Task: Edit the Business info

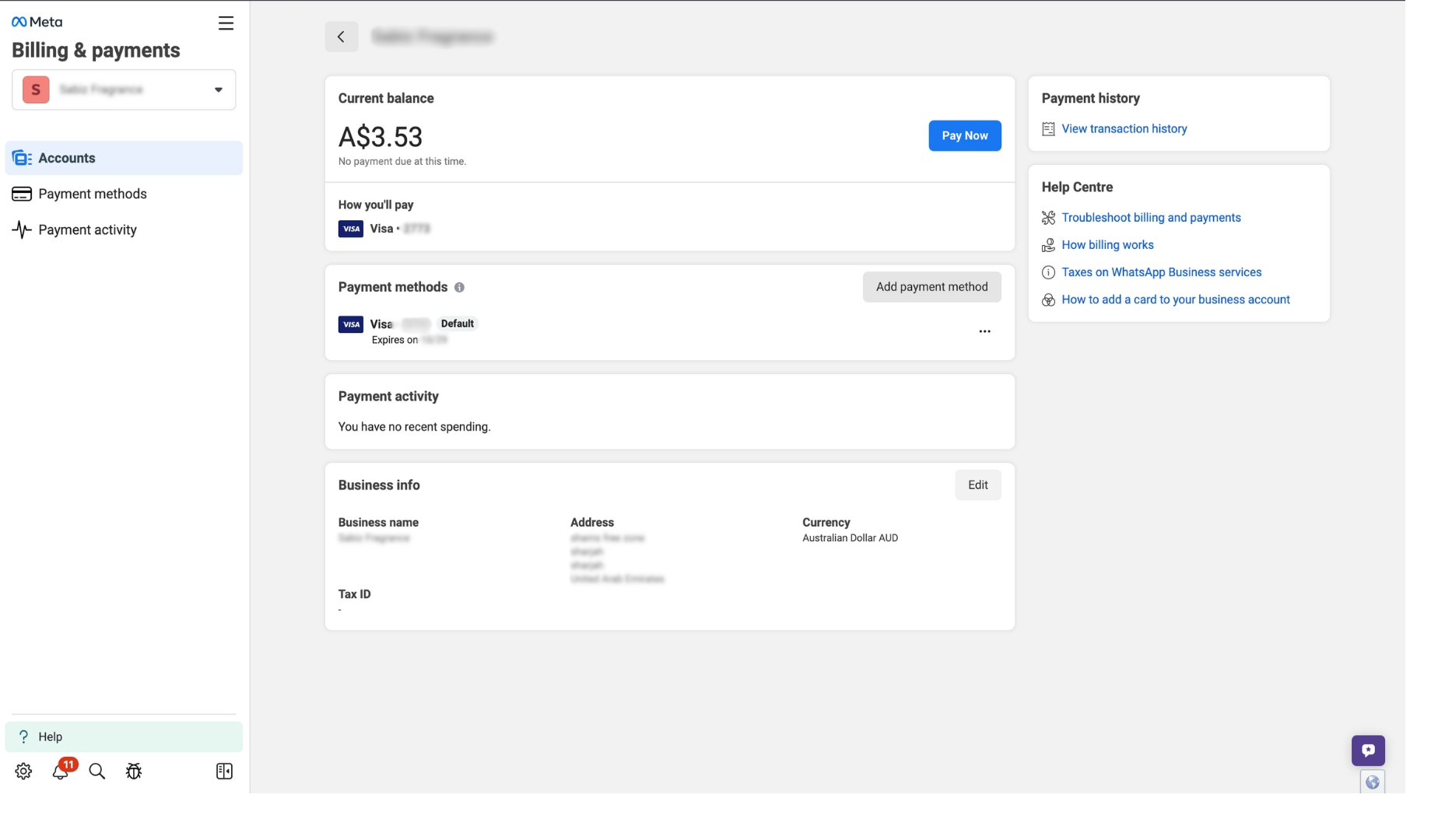Action: coord(978,485)
